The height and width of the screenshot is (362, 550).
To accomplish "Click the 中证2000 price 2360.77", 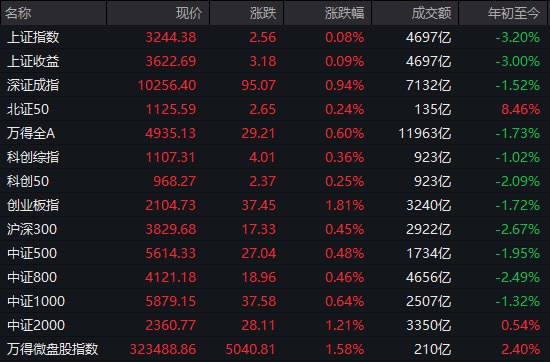I will [170, 325].
